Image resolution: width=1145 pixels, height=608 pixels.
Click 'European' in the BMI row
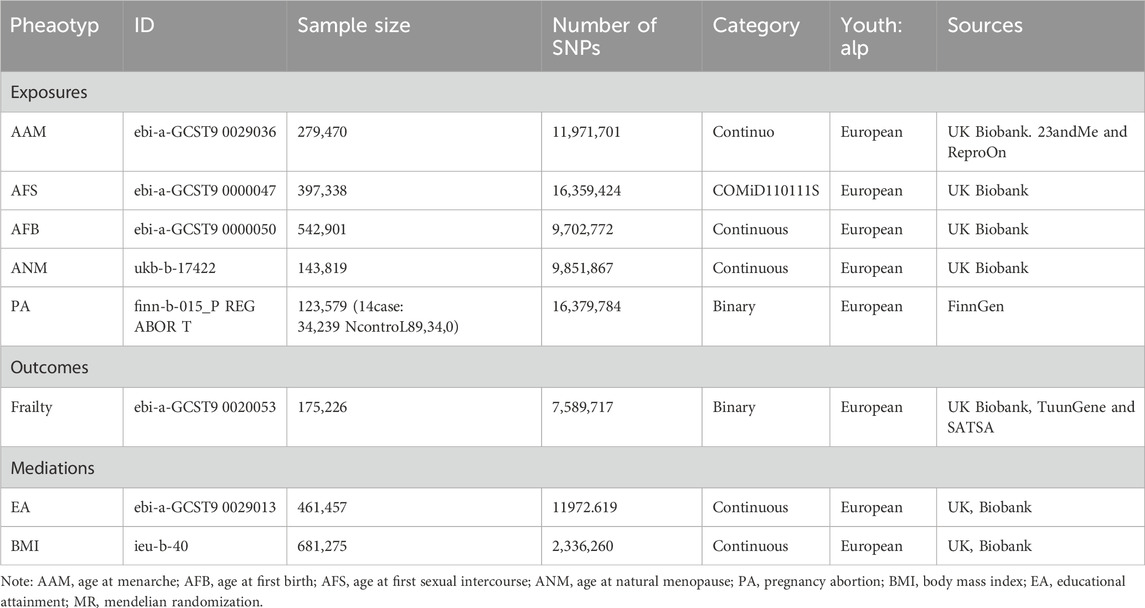[x=871, y=546]
